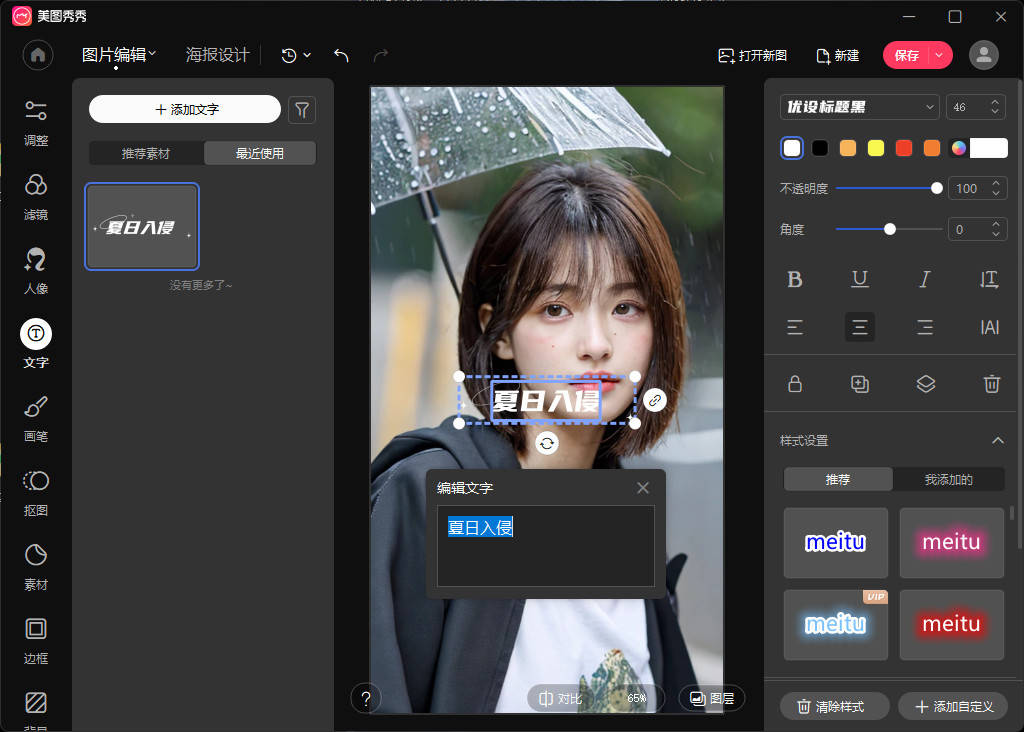Screen dimensions: 1024x732
Task: Delete the selected text layer
Action: point(991,384)
